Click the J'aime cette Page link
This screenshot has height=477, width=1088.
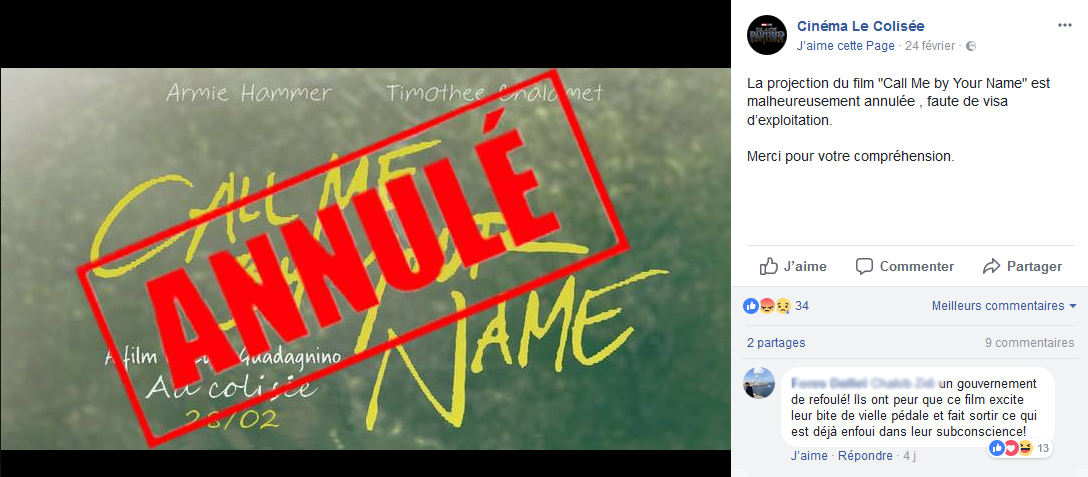point(847,47)
